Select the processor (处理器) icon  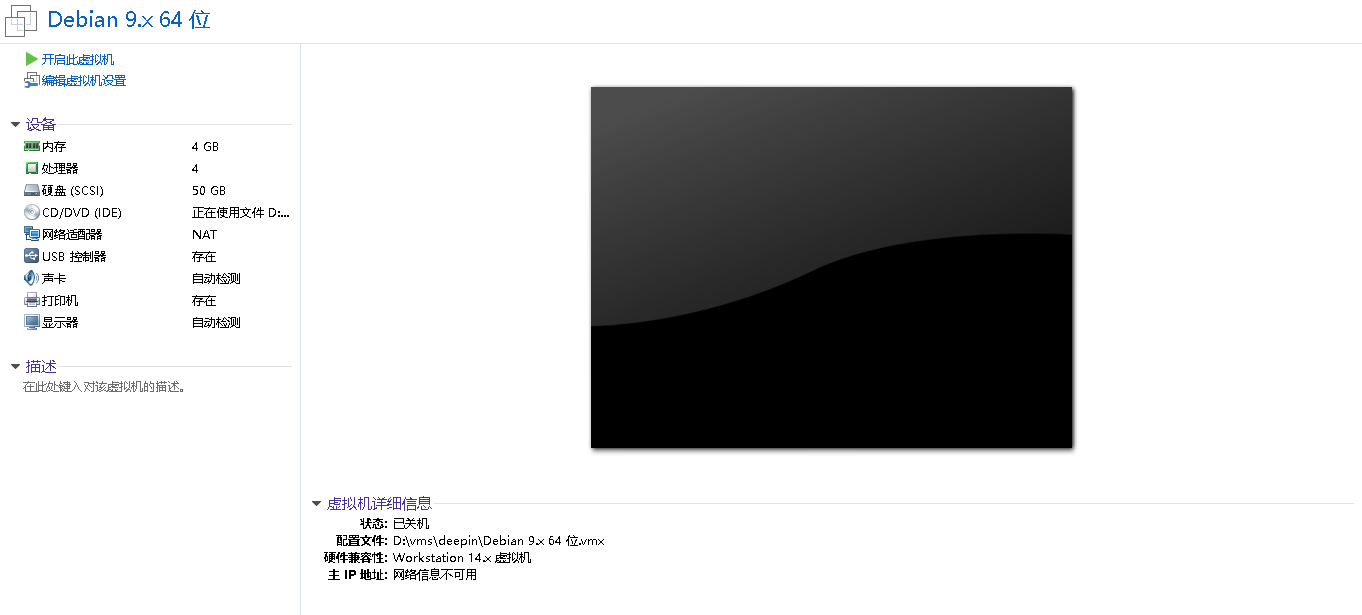click(x=32, y=168)
